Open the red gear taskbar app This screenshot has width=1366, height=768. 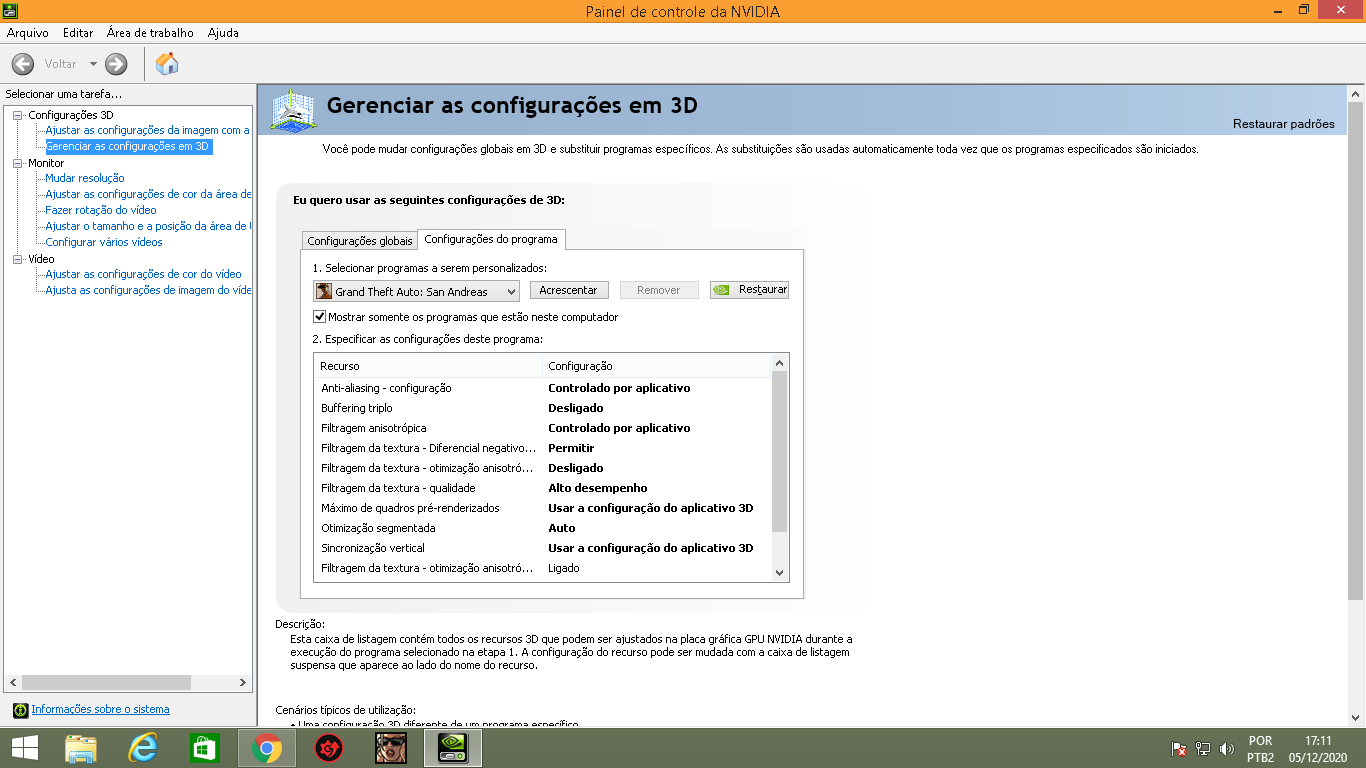pyautogui.click(x=329, y=748)
